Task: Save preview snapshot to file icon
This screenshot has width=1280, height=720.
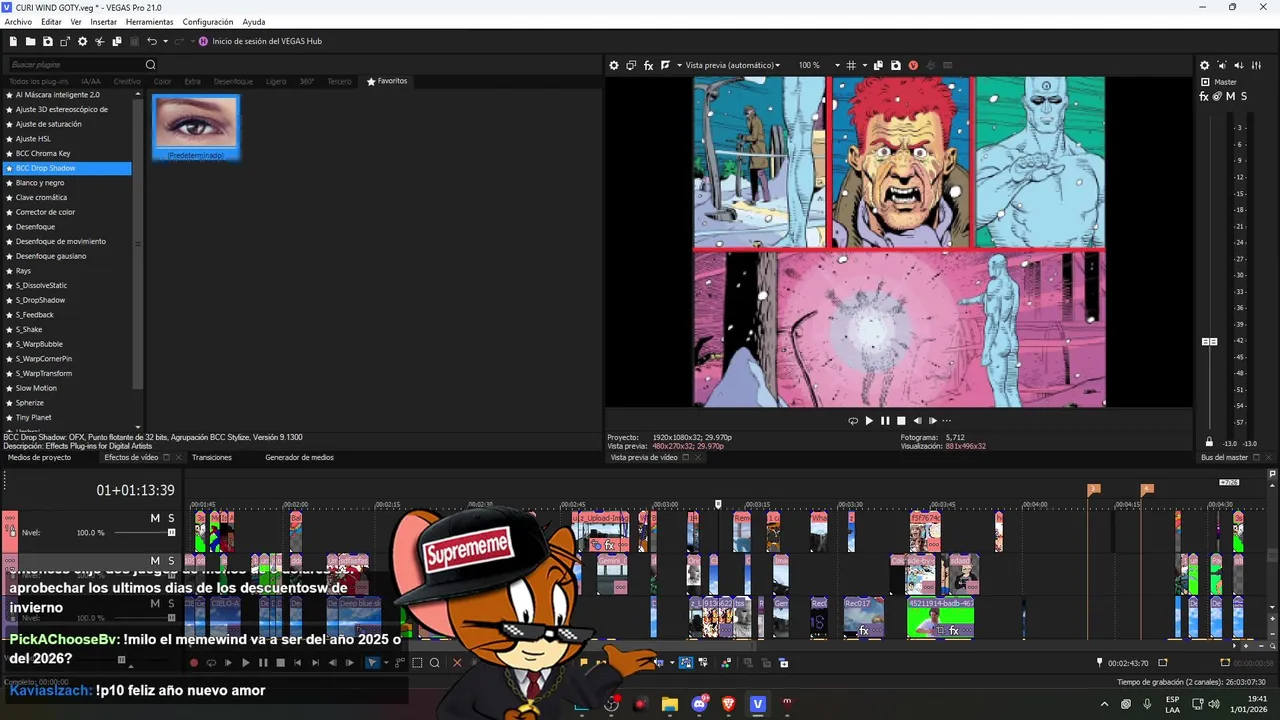Action: tap(895, 65)
